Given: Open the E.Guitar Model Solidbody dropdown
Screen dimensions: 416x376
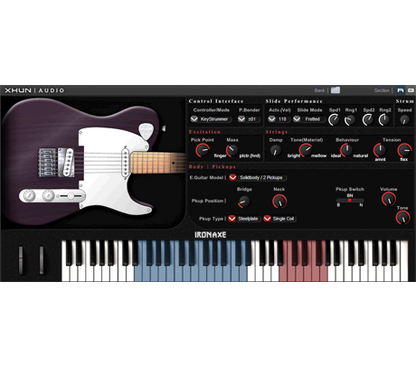Looking at the screenshot, I should (x=257, y=178).
